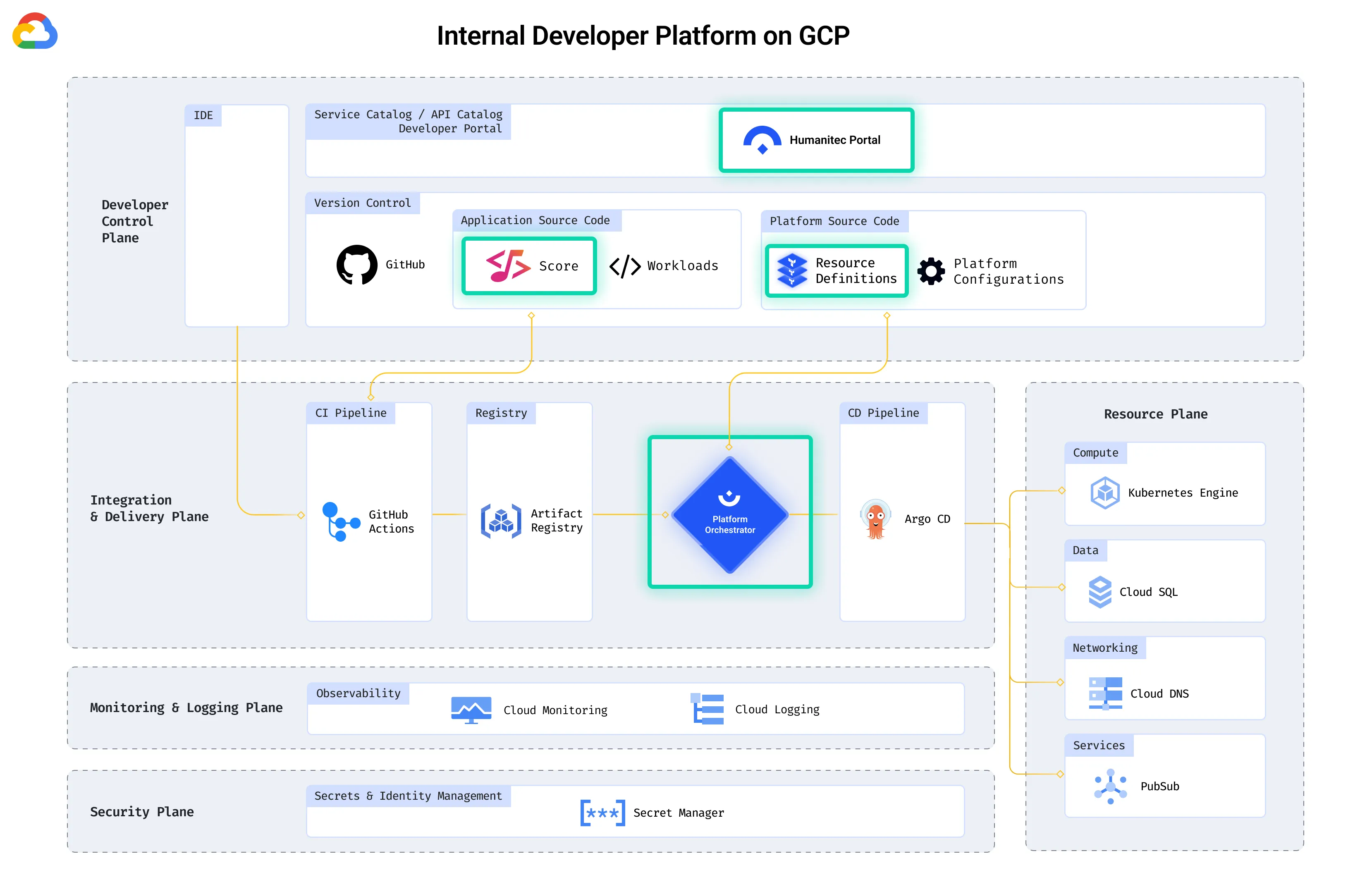Open the Humanitec Portal icon
Screen dimensions: 1372x894
[762, 139]
